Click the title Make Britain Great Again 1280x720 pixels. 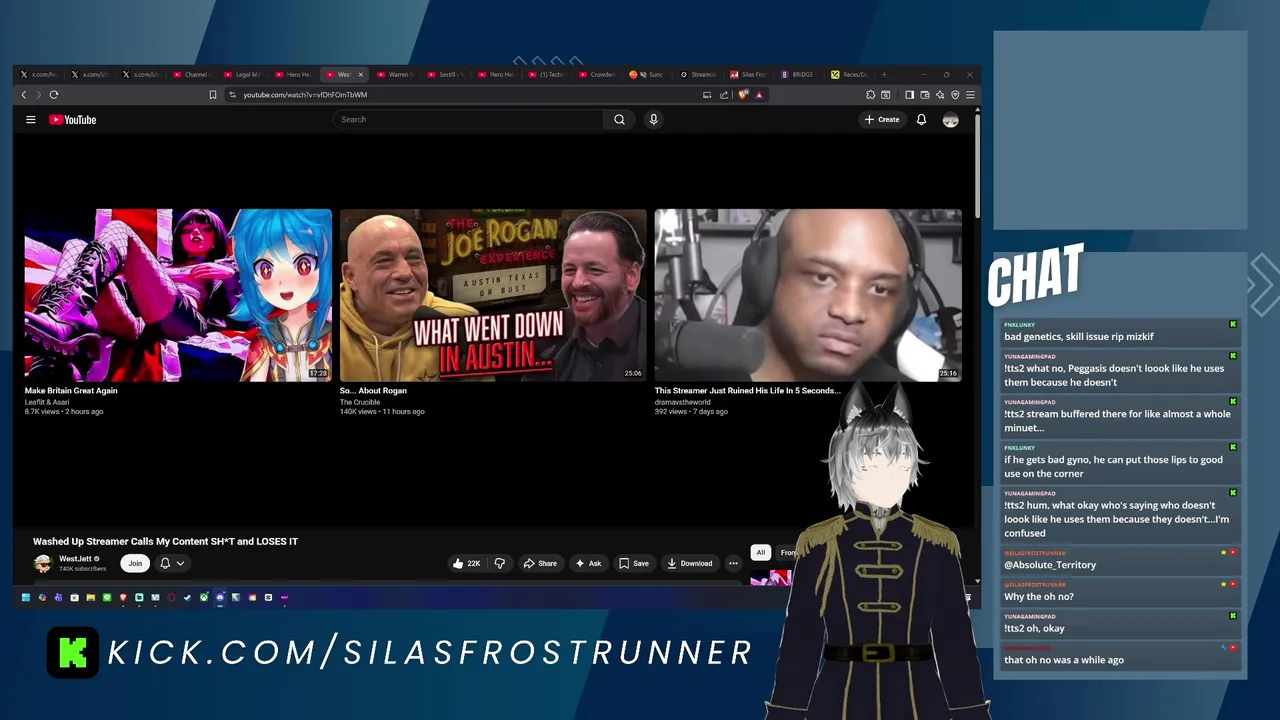tap(71, 391)
